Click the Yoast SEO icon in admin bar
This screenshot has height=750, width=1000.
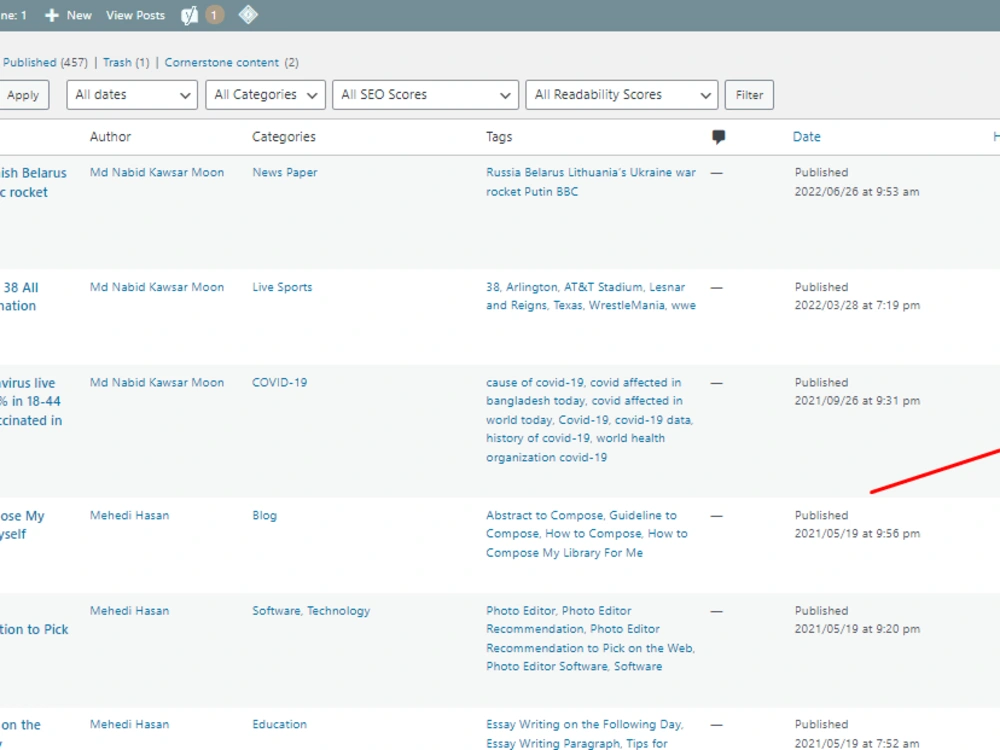189,15
